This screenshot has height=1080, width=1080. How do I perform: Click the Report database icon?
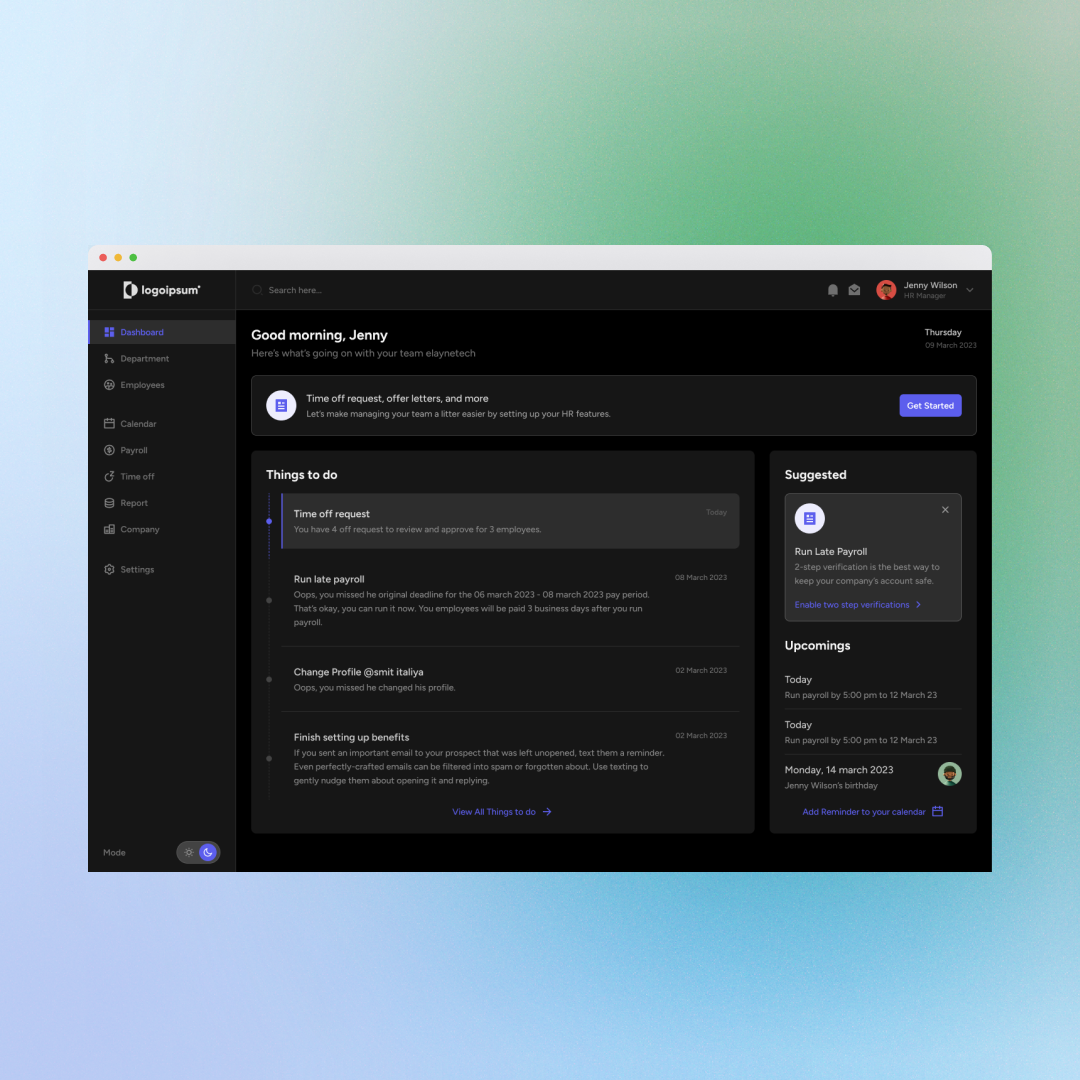pyautogui.click(x=110, y=502)
